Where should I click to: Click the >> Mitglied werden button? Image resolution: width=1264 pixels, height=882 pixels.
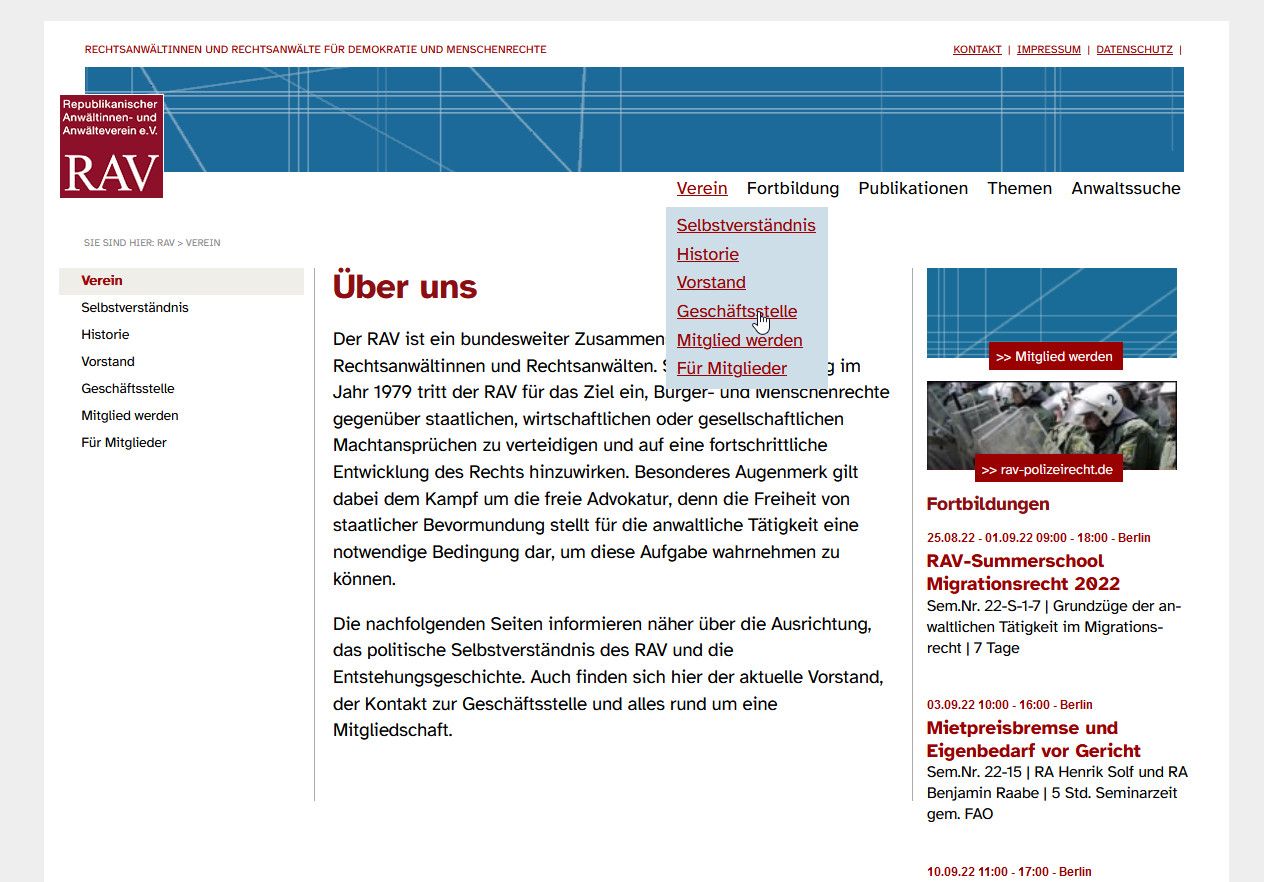[x=1055, y=356]
